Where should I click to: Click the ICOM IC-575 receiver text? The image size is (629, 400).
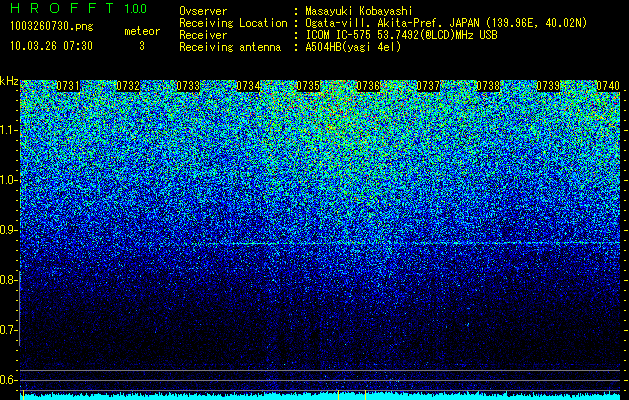coord(402,35)
